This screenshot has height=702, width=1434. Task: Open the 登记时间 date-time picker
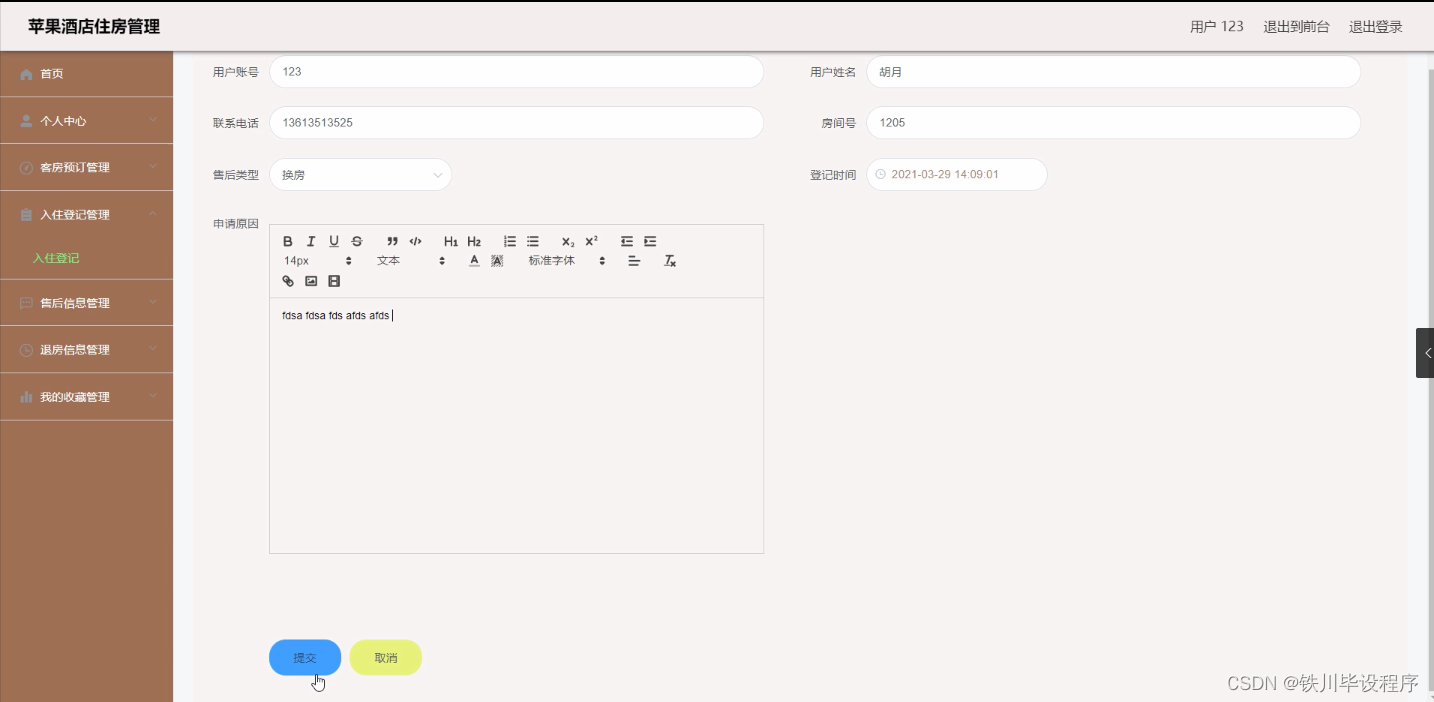tap(957, 174)
